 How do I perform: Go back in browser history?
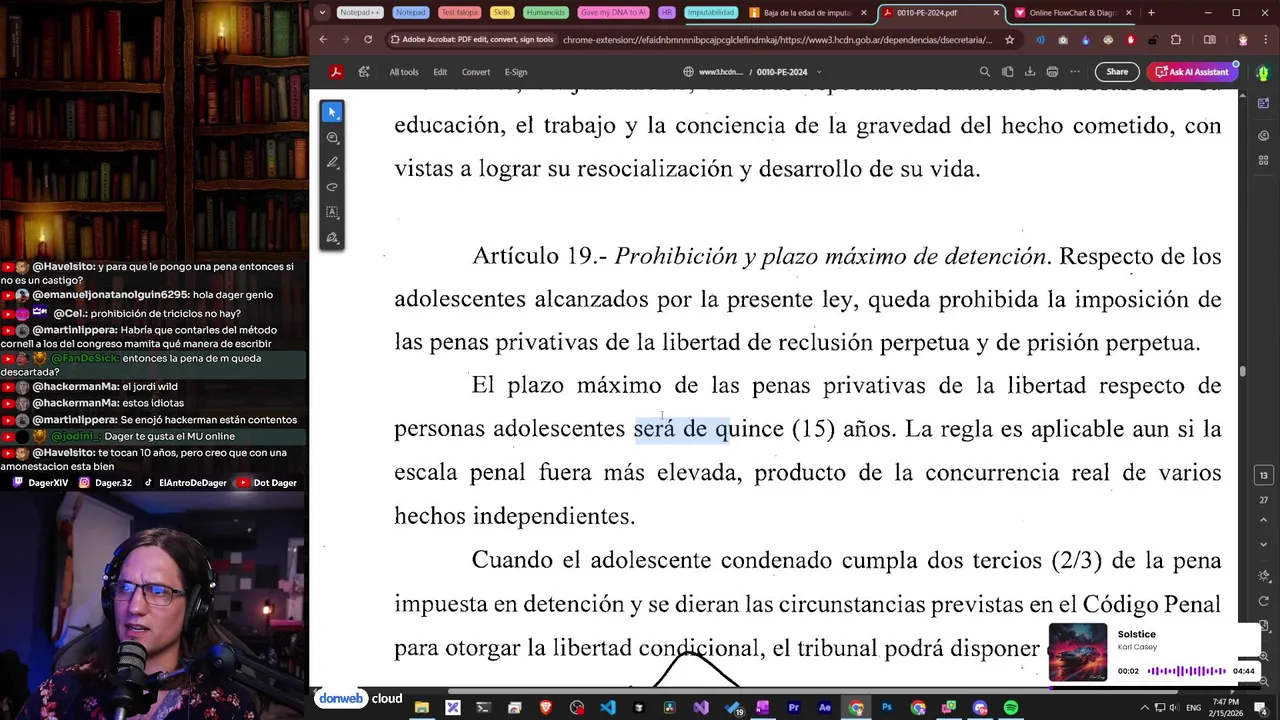[323, 40]
